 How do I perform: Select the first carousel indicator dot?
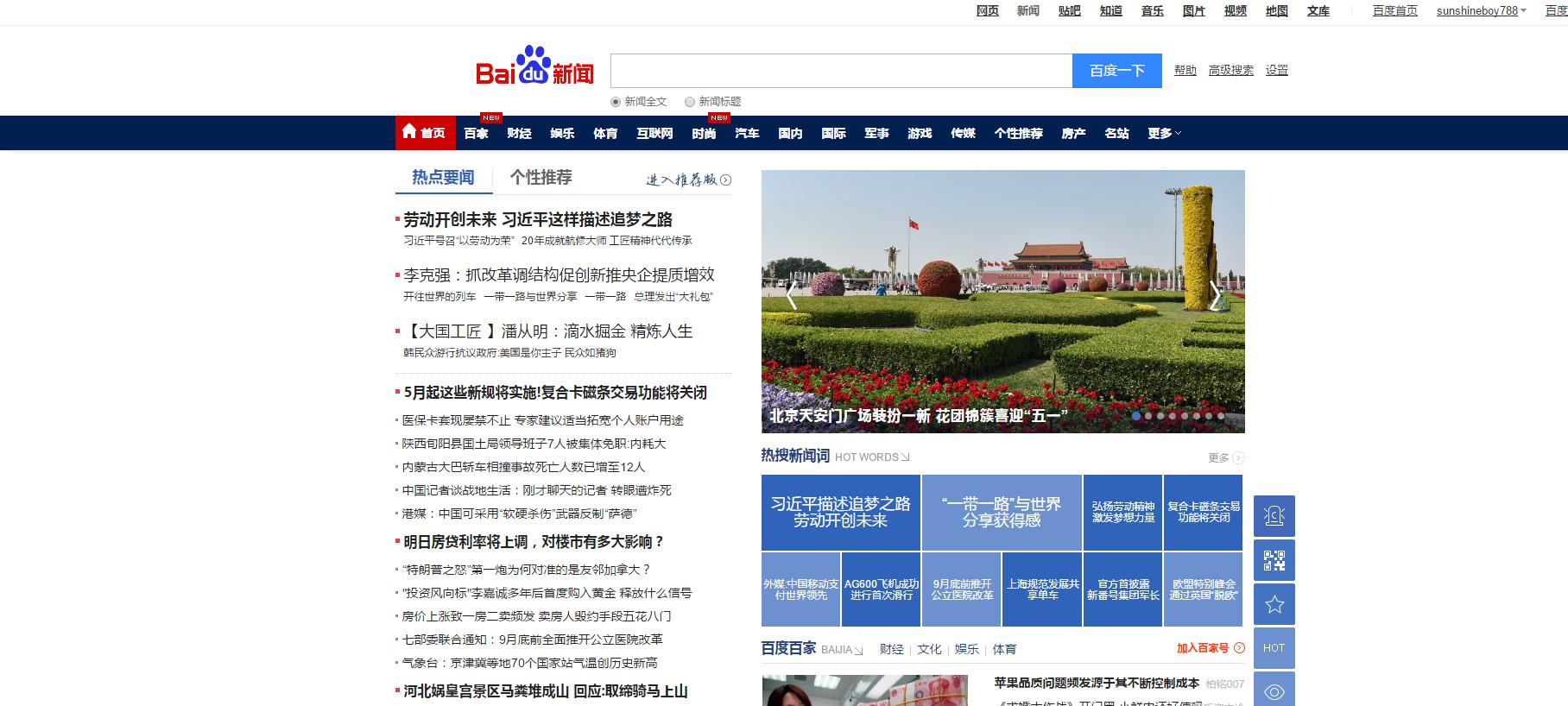point(1136,416)
